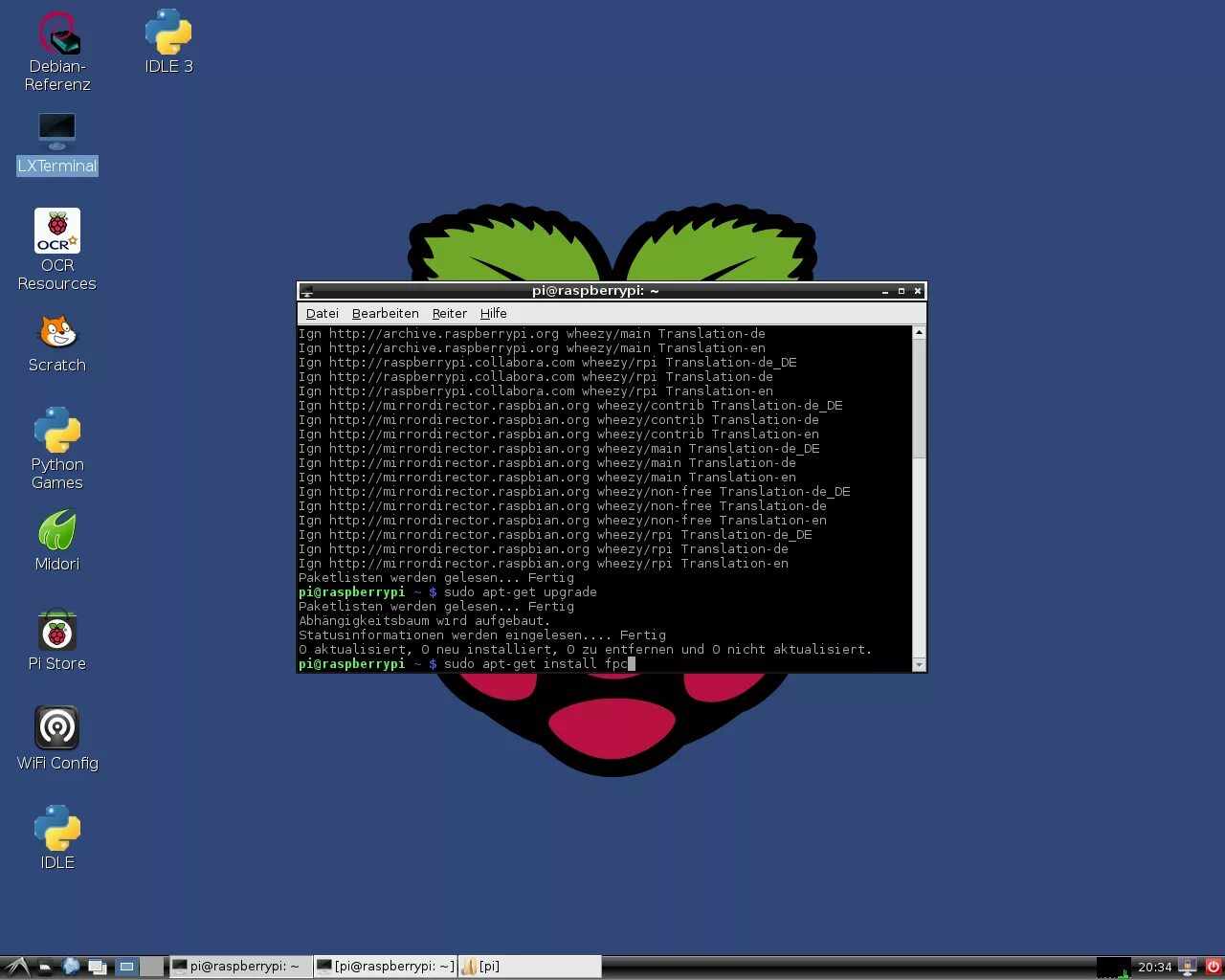Image resolution: width=1225 pixels, height=980 pixels.
Task: Minimize the terminal window
Action: [x=885, y=291]
